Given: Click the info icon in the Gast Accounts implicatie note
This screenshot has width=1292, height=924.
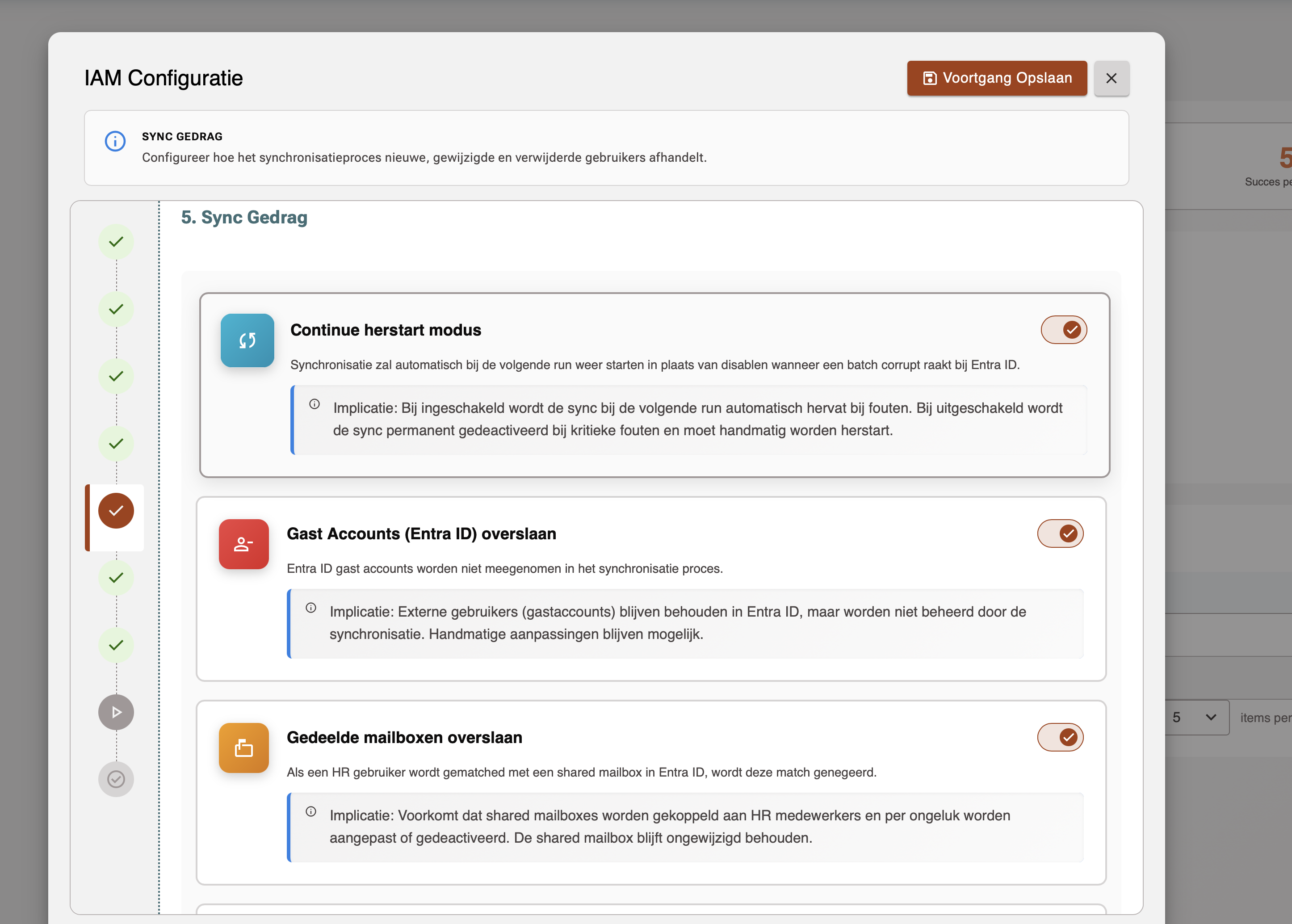Looking at the screenshot, I should coord(311,608).
